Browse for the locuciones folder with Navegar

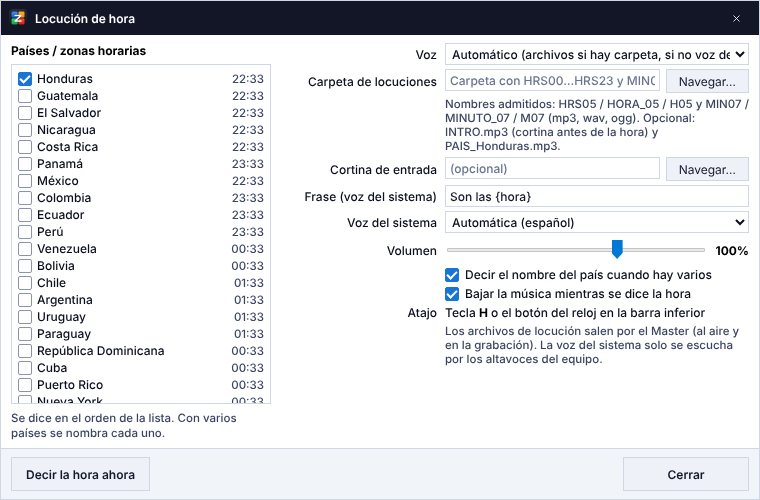(x=707, y=81)
